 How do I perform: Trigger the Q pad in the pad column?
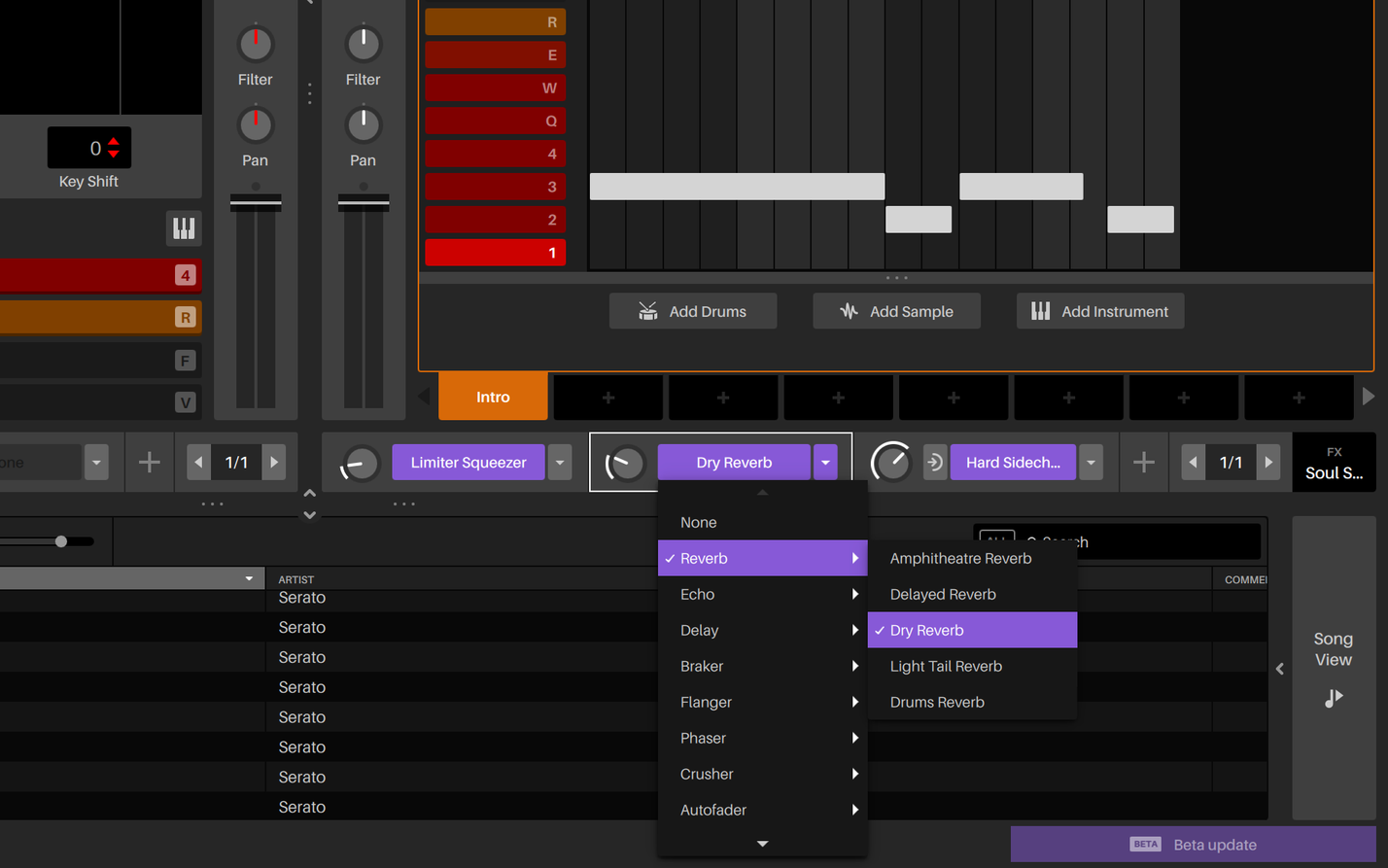click(494, 121)
